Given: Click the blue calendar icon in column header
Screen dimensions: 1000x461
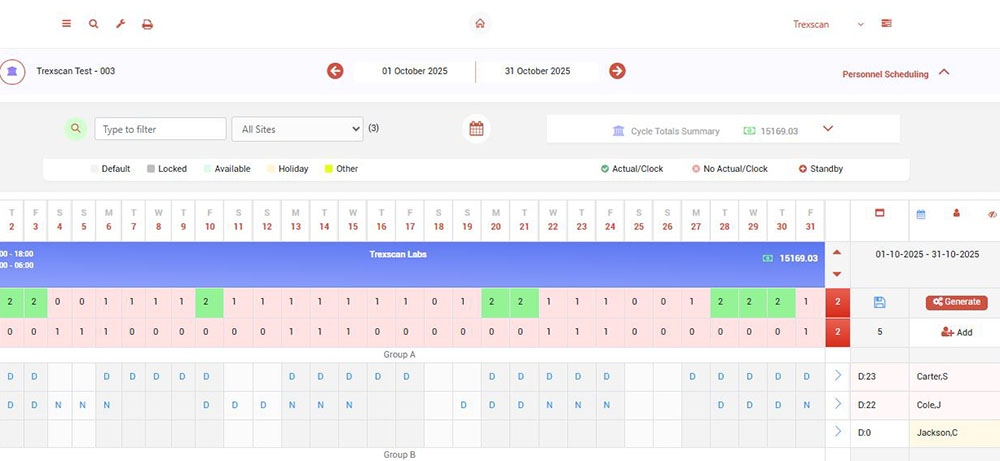Looking at the screenshot, I should click(921, 214).
